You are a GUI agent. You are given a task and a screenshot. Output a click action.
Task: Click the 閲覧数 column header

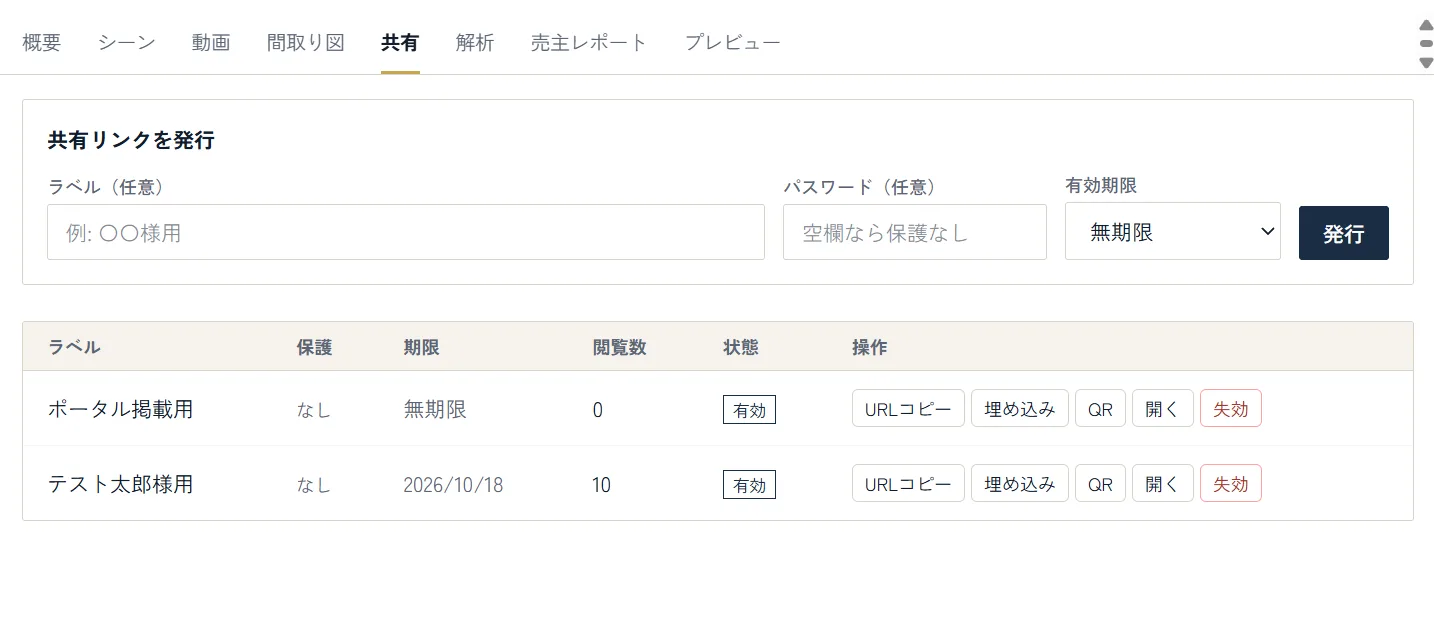pos(619,347)
